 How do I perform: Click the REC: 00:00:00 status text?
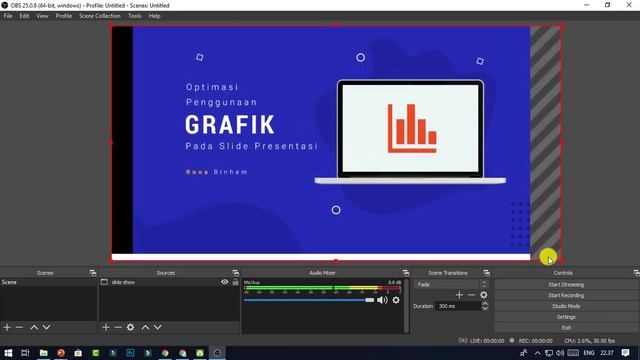coord(536,340)
